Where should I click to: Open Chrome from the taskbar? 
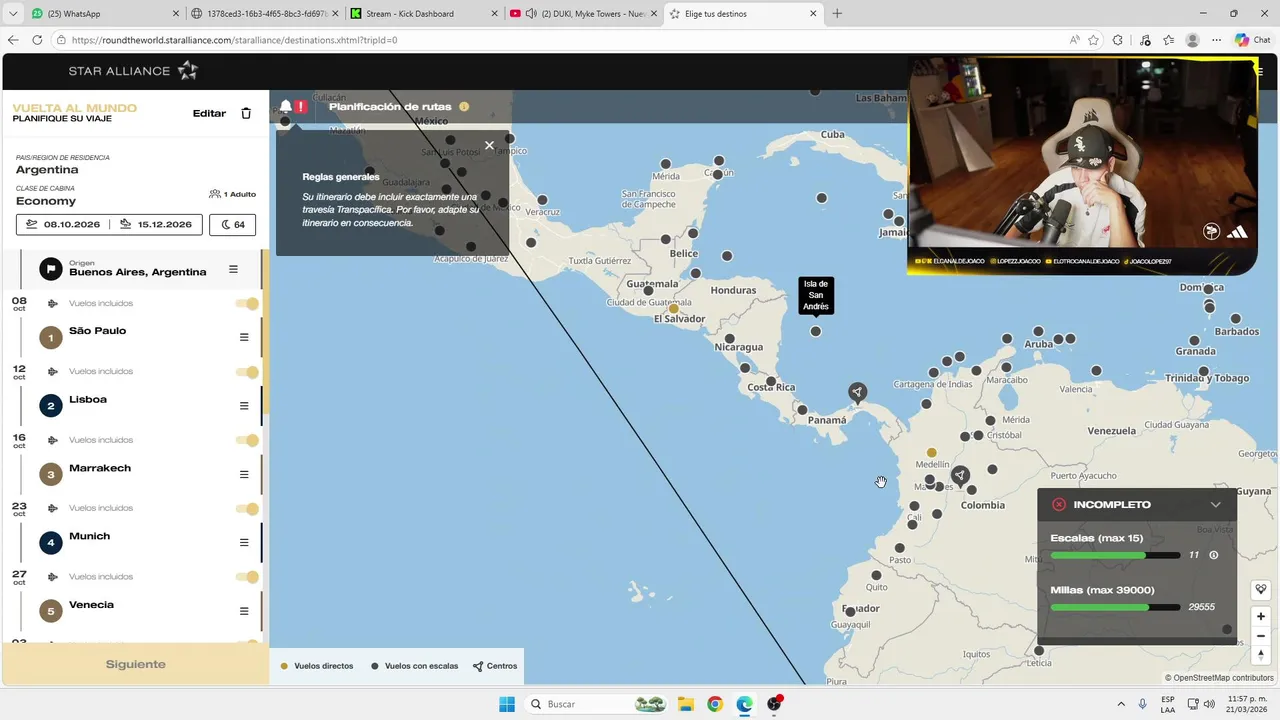[x=714, y=704]
